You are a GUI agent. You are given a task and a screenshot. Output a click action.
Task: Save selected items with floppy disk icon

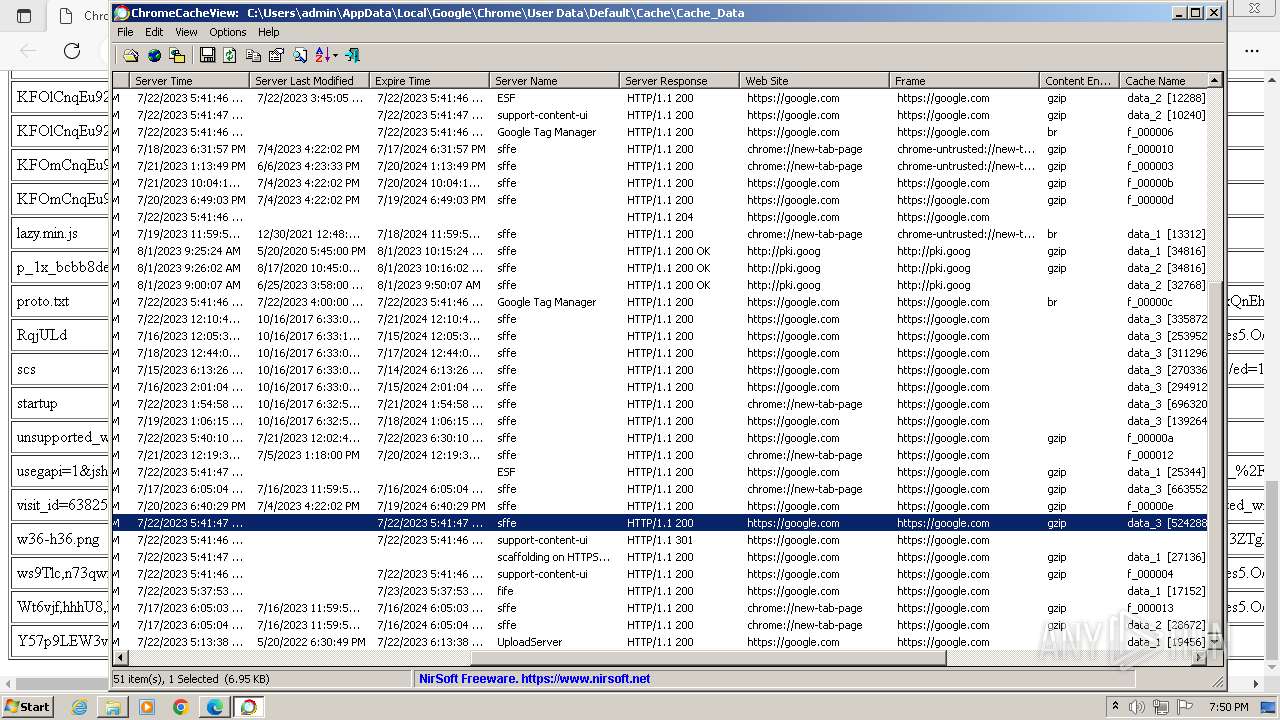207,55
